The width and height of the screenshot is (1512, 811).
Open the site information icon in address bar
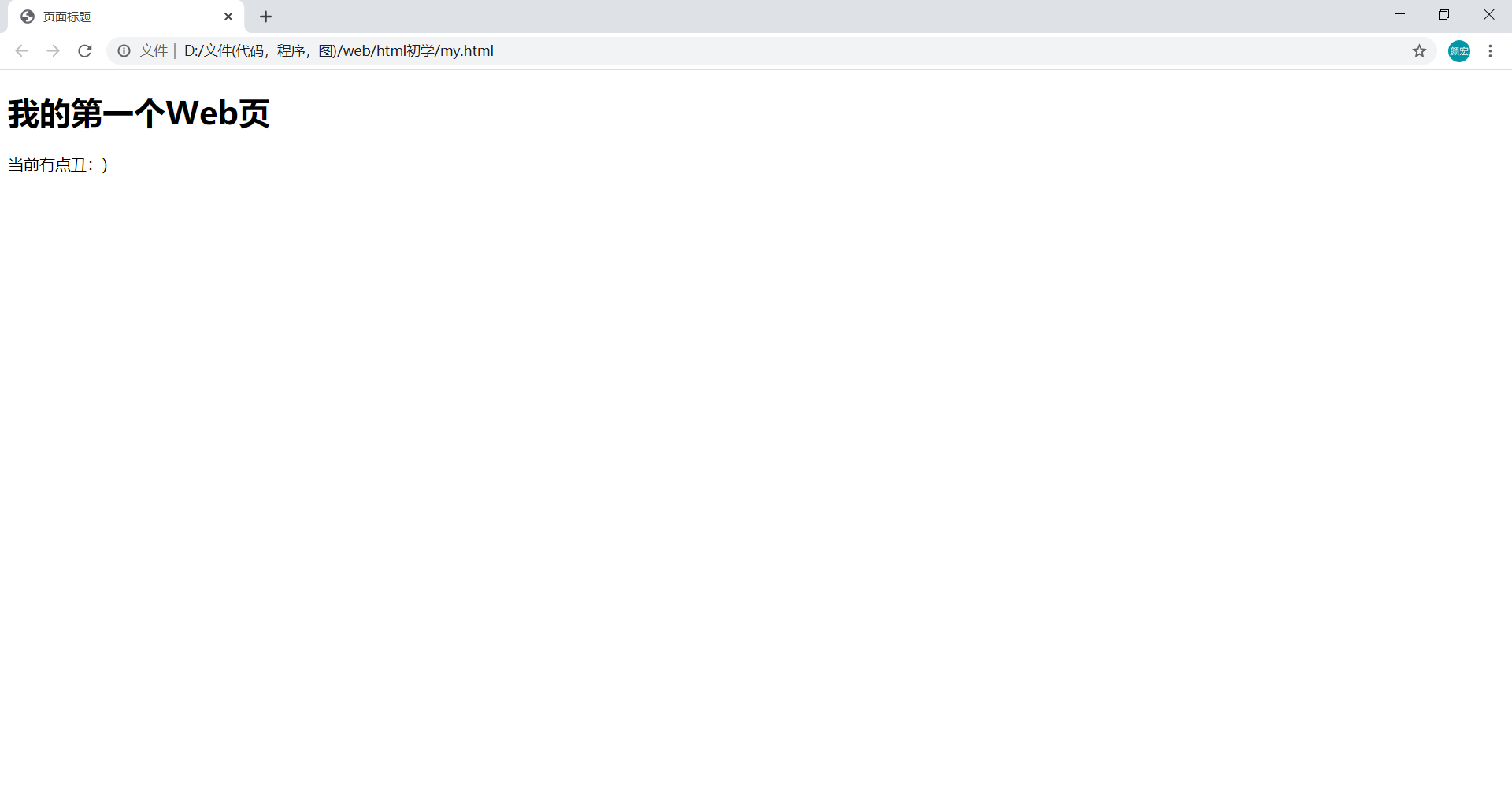tap(124, 50)
